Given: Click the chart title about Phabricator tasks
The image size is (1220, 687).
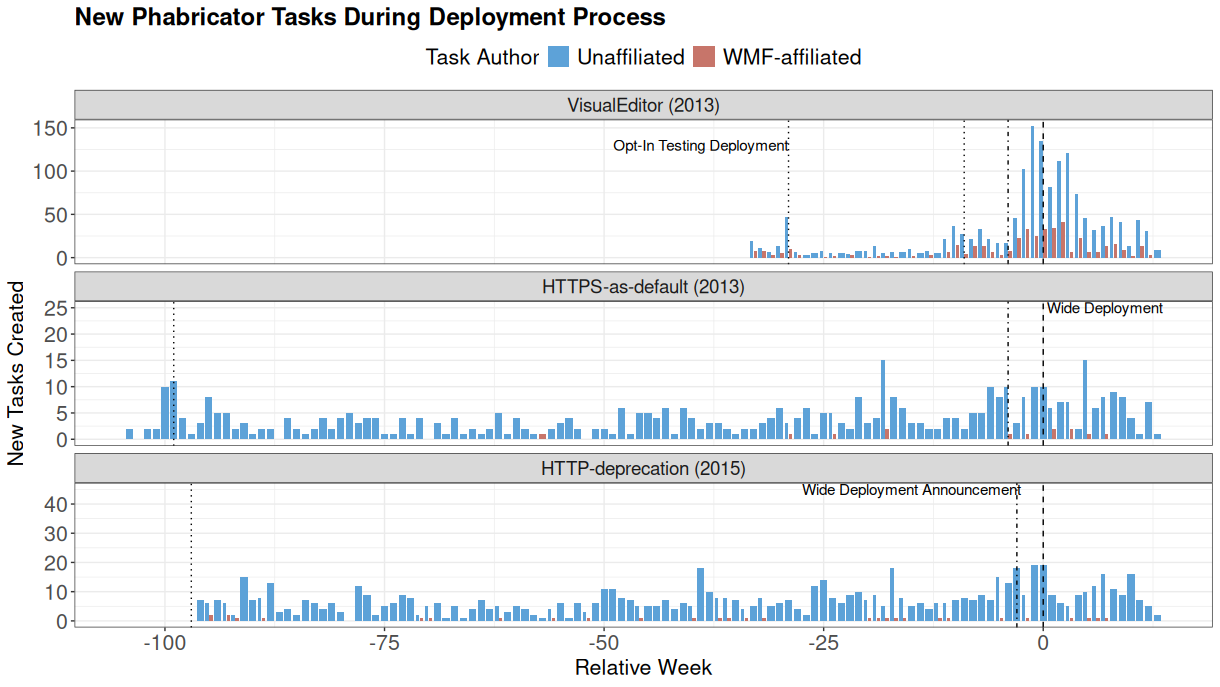Looking at the screenshot, I should pyautogui.click(x=370, y=18).
